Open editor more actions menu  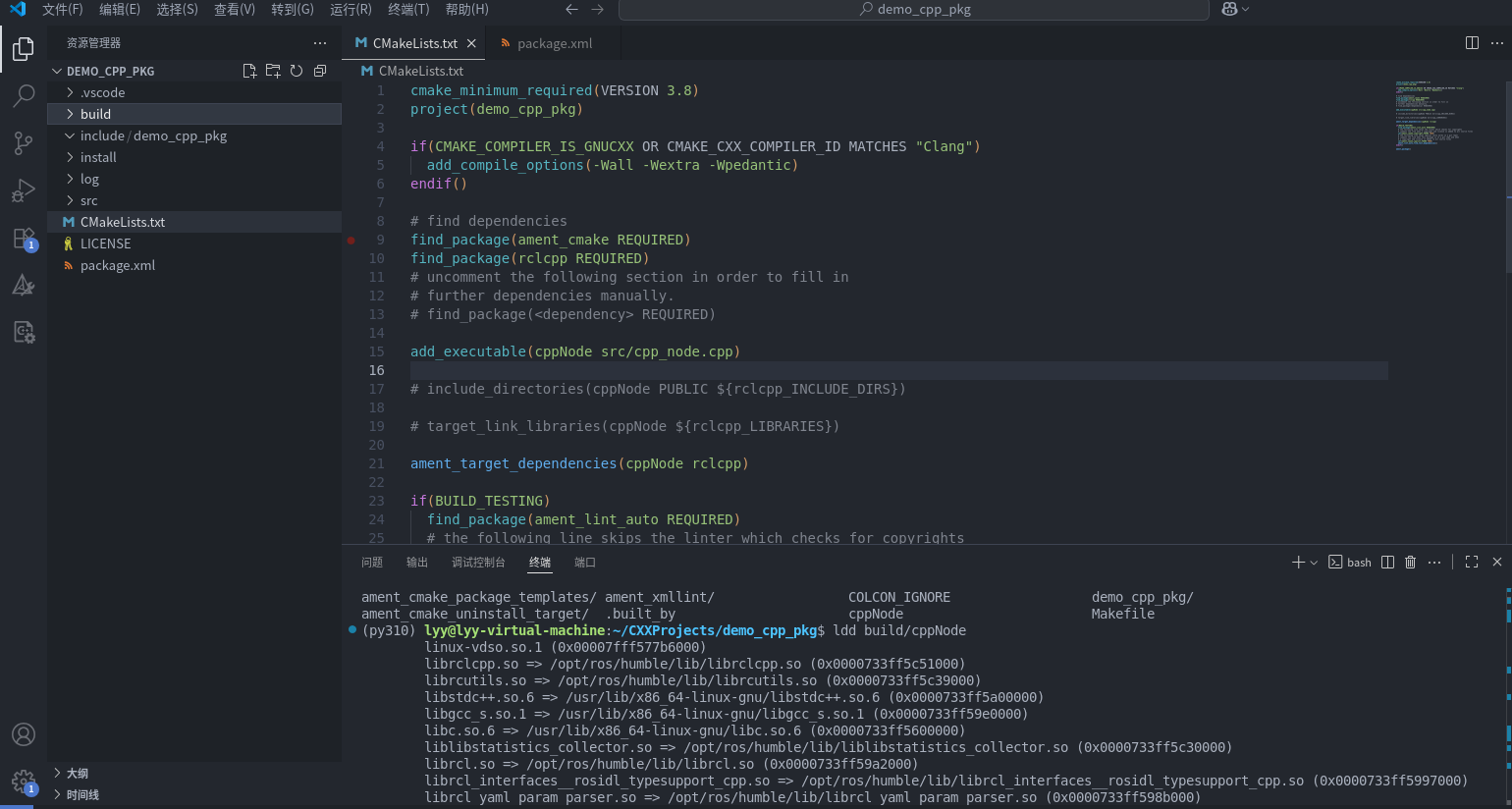pos(1496,43)
